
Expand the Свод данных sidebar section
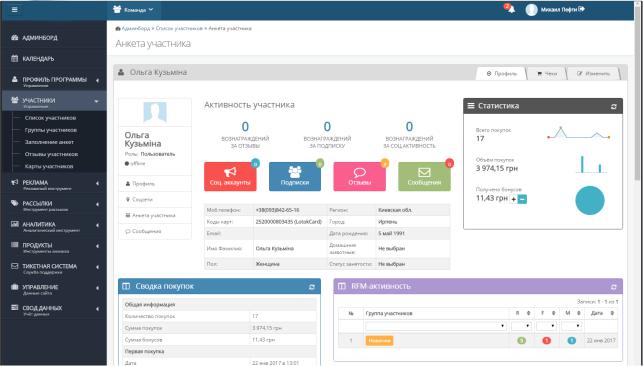click(x=53, y=309)
